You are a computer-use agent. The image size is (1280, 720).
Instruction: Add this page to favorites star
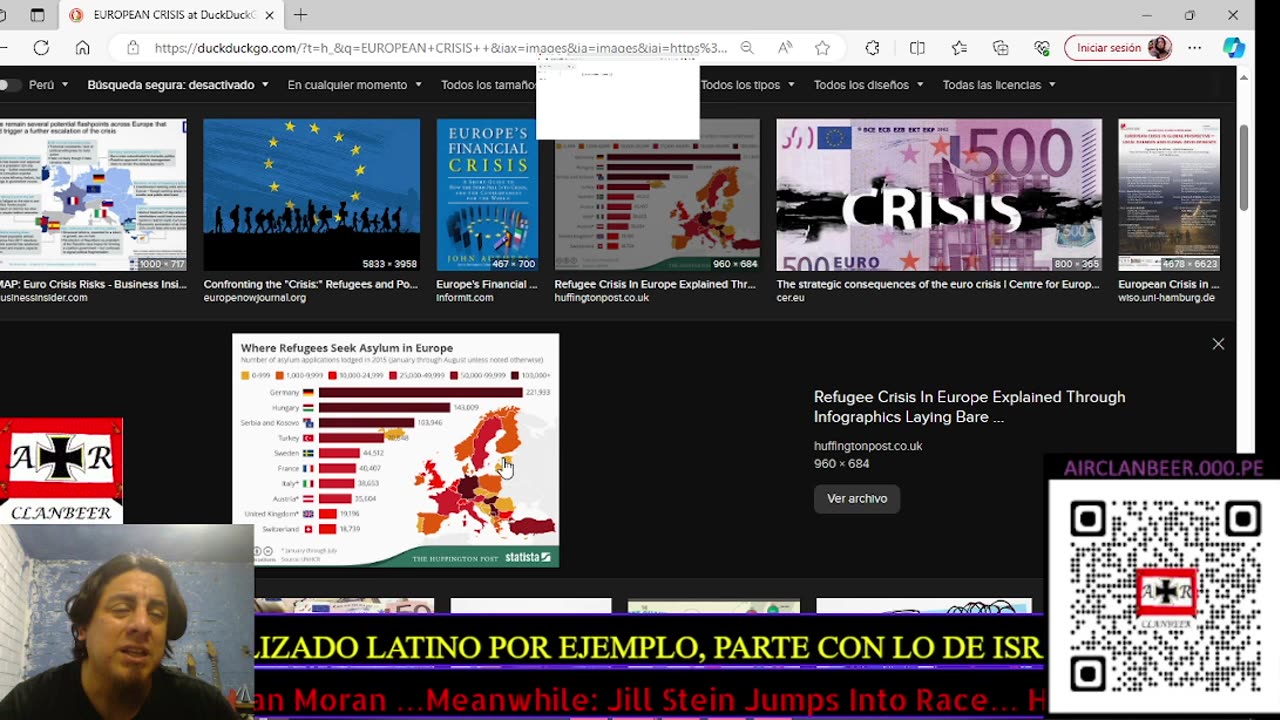pyautogui.click(x=822, y=48)
